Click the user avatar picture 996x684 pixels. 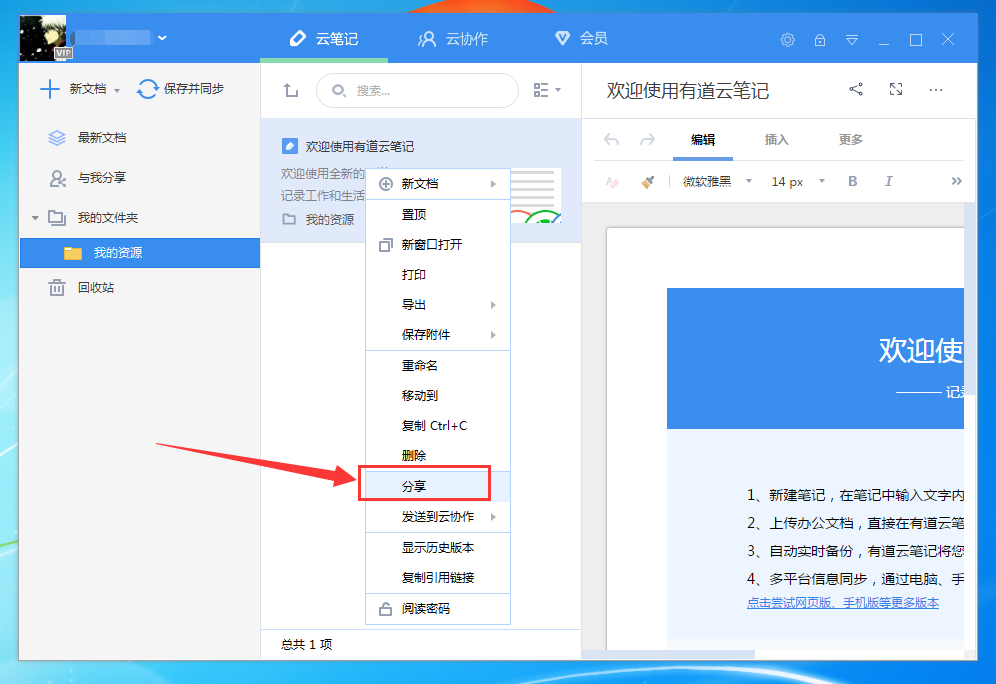(43, 38)
